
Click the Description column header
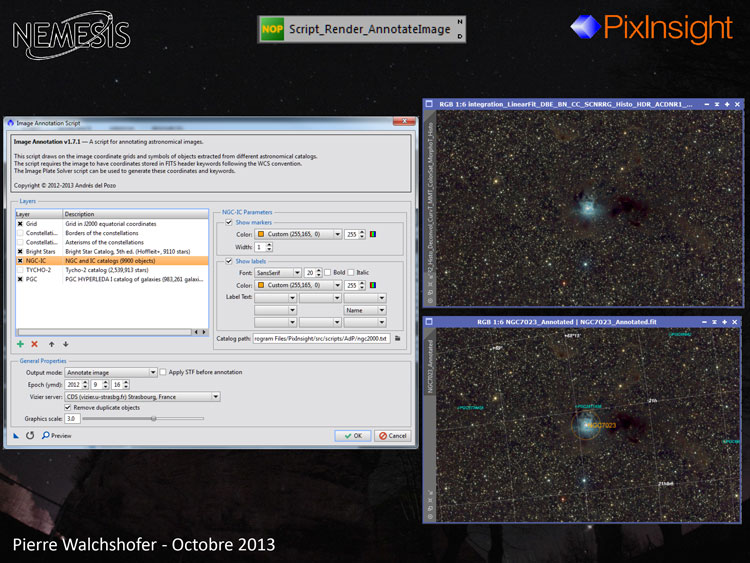point(135,214)
